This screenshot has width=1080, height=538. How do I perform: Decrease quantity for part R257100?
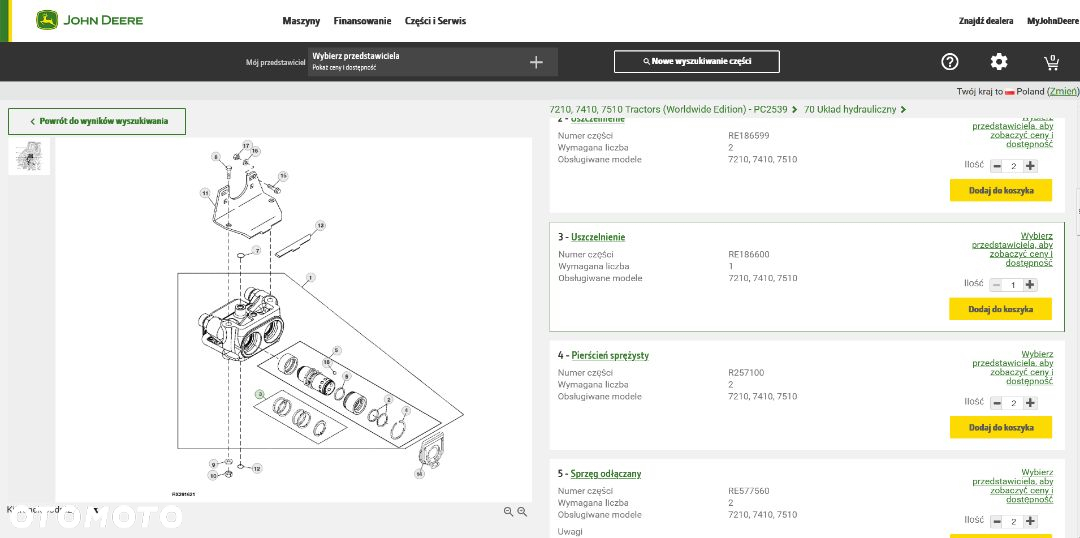997,403
